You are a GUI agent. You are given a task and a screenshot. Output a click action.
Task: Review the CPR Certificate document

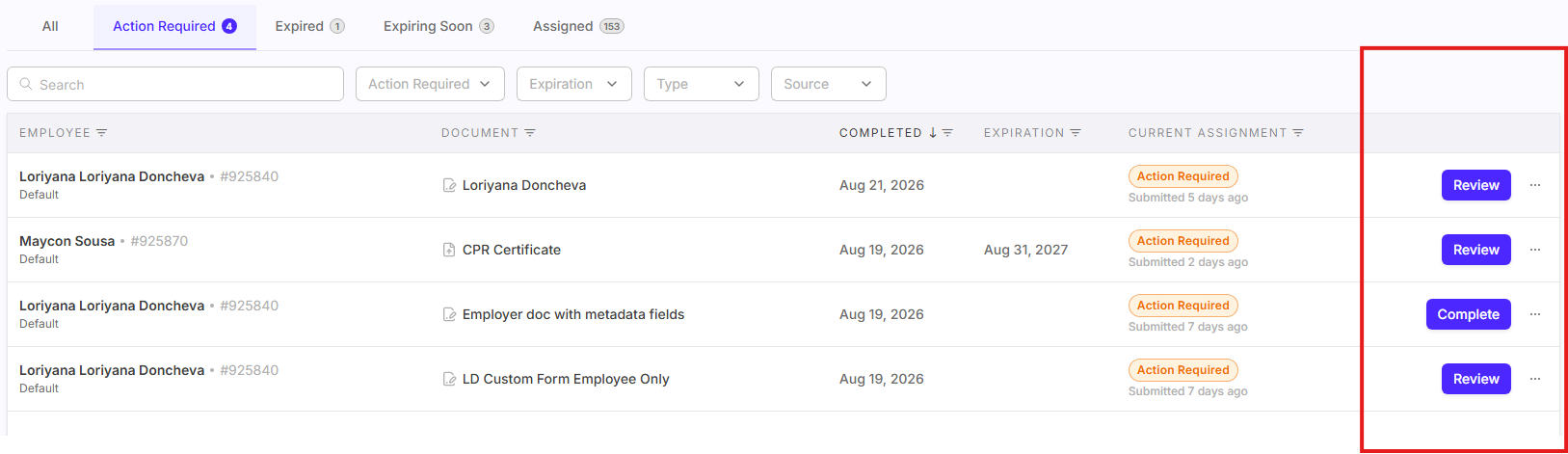coord(1475,250)
